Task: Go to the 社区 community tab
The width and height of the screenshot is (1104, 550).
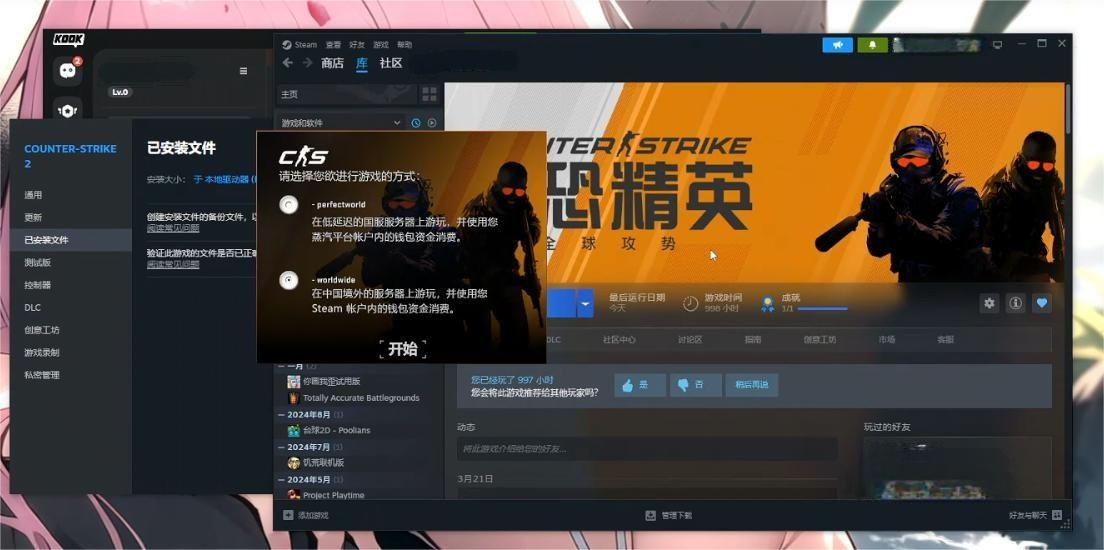Action: (x=391, y=63)
